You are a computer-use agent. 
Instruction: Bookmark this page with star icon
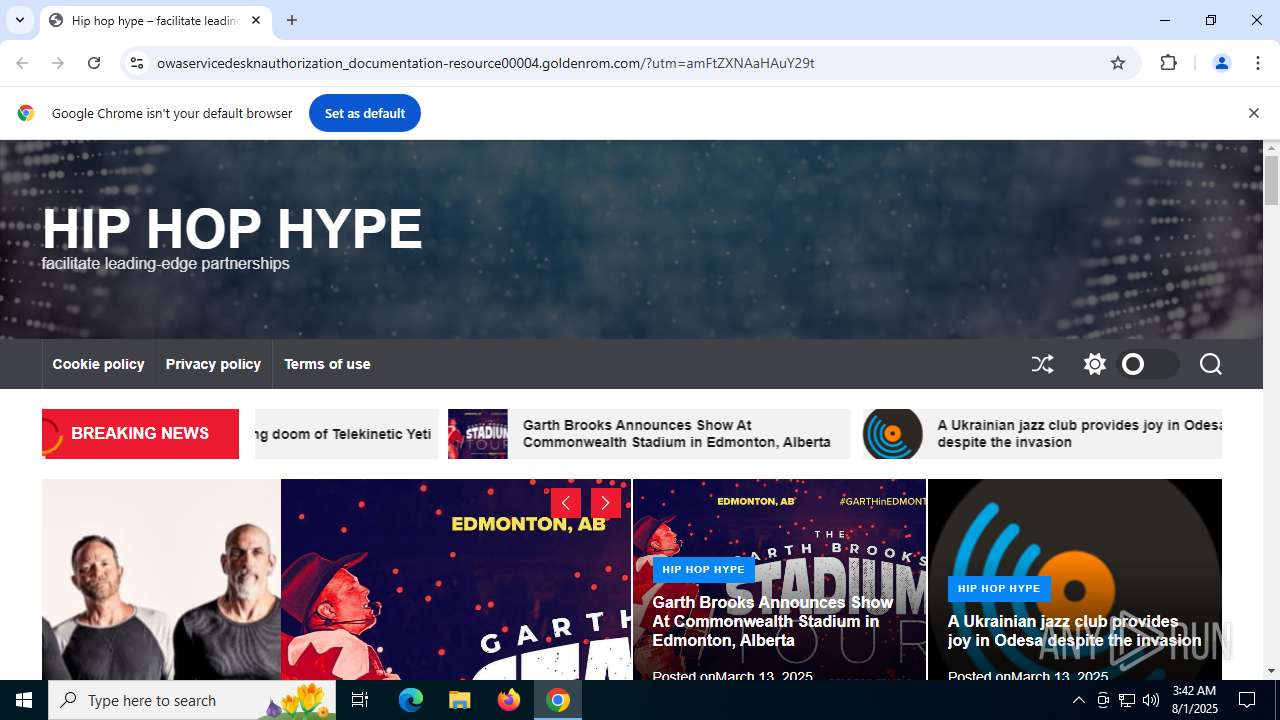point(1118,63)
